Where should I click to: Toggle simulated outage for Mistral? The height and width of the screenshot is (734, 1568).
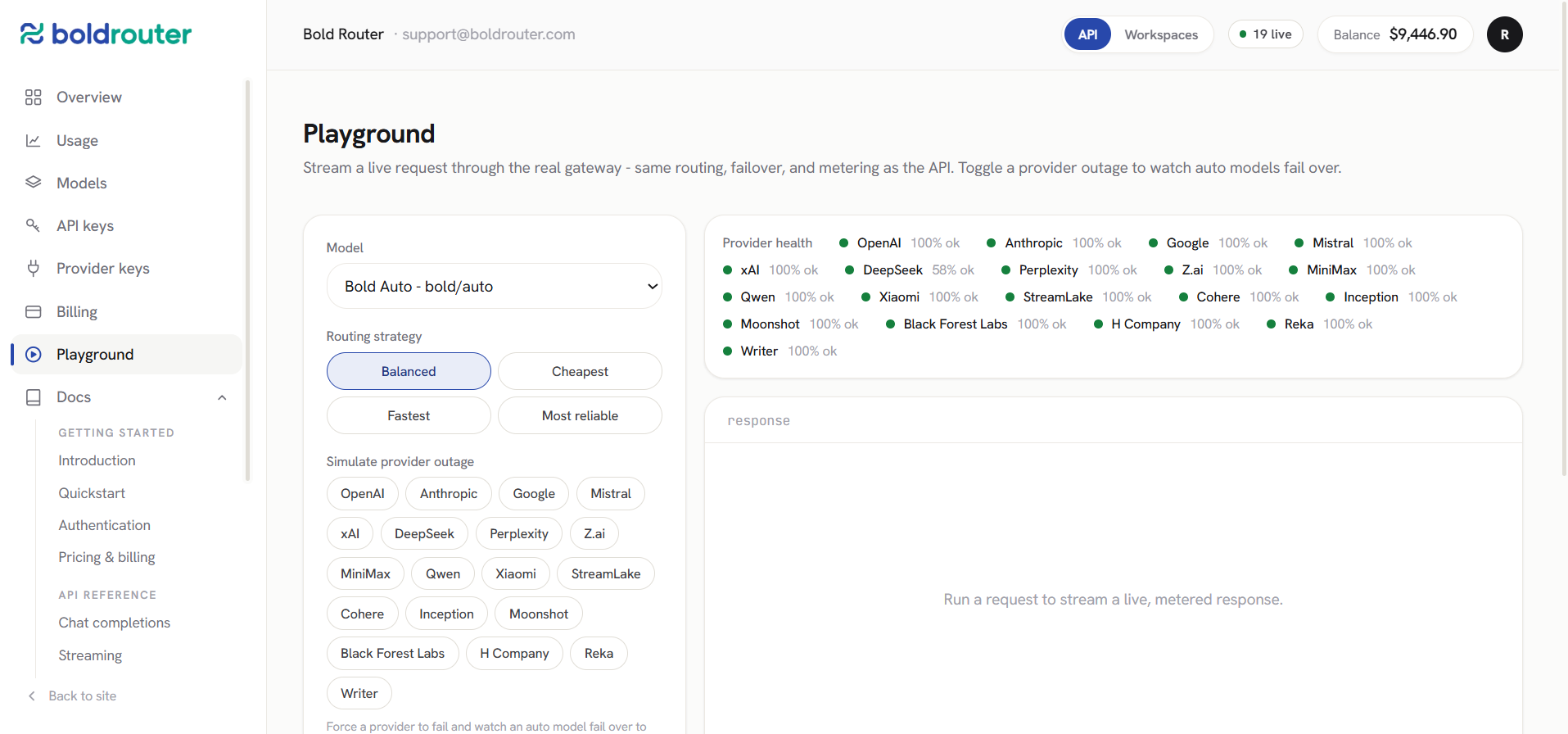pos(611,493)
